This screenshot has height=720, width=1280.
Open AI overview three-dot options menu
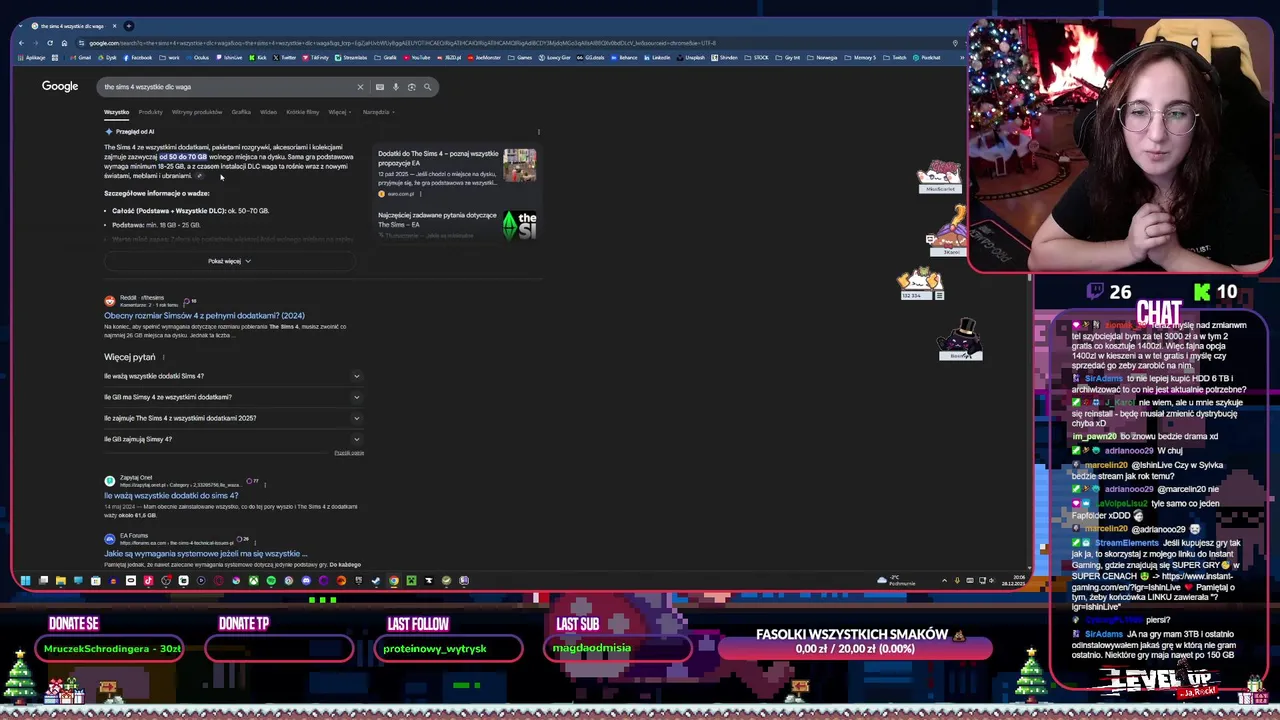538,132
